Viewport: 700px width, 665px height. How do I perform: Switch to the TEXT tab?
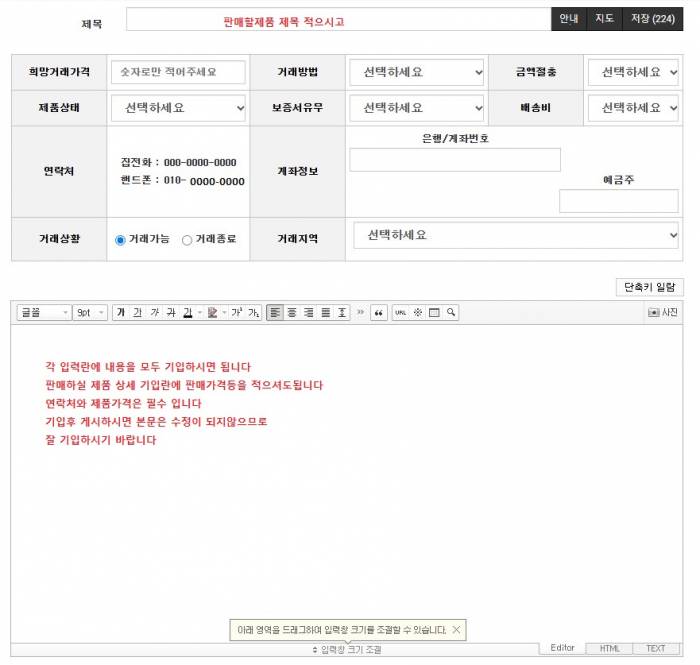point(656,648)
